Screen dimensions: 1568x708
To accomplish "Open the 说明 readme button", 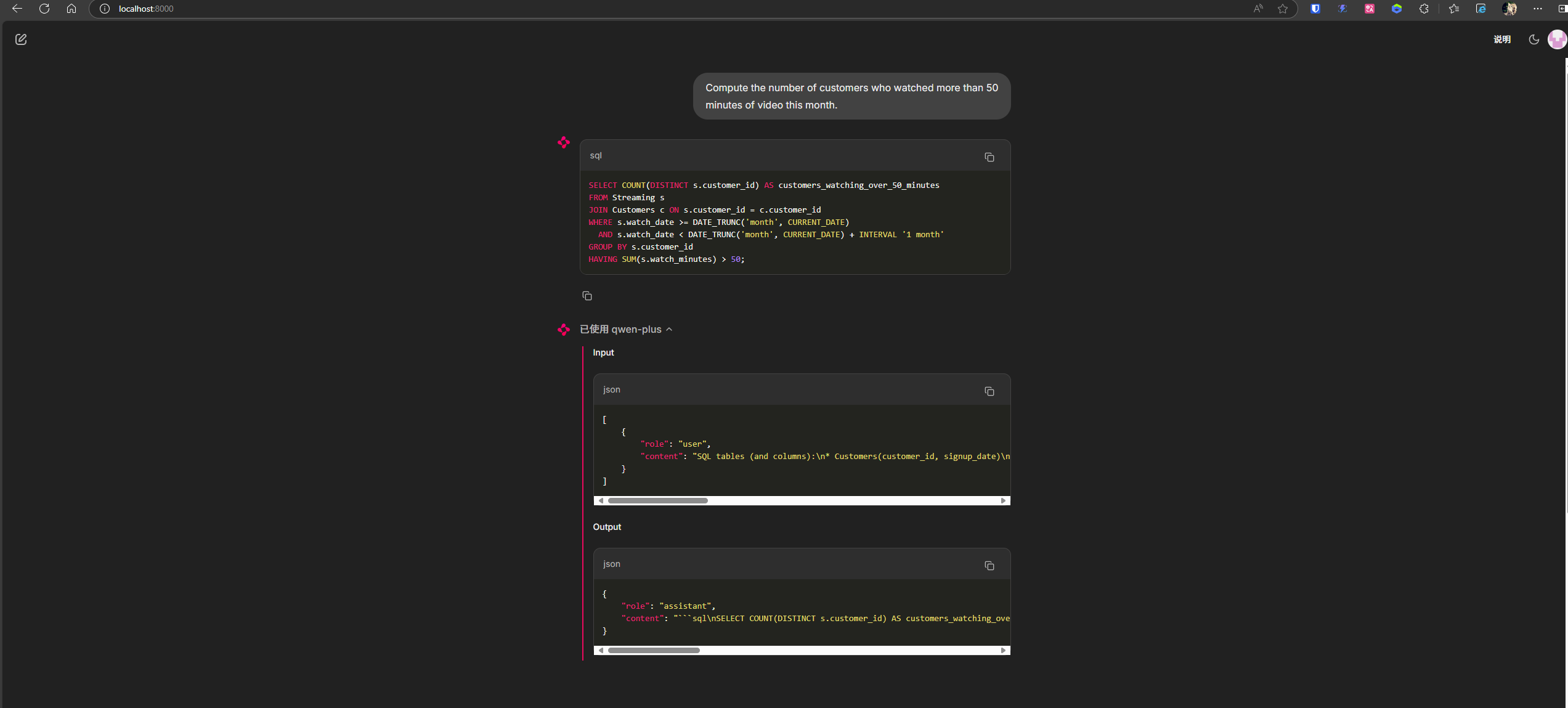I will click(1502, 39).
